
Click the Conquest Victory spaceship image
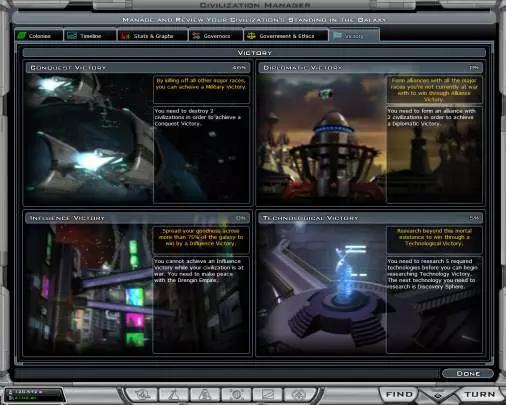88,138
